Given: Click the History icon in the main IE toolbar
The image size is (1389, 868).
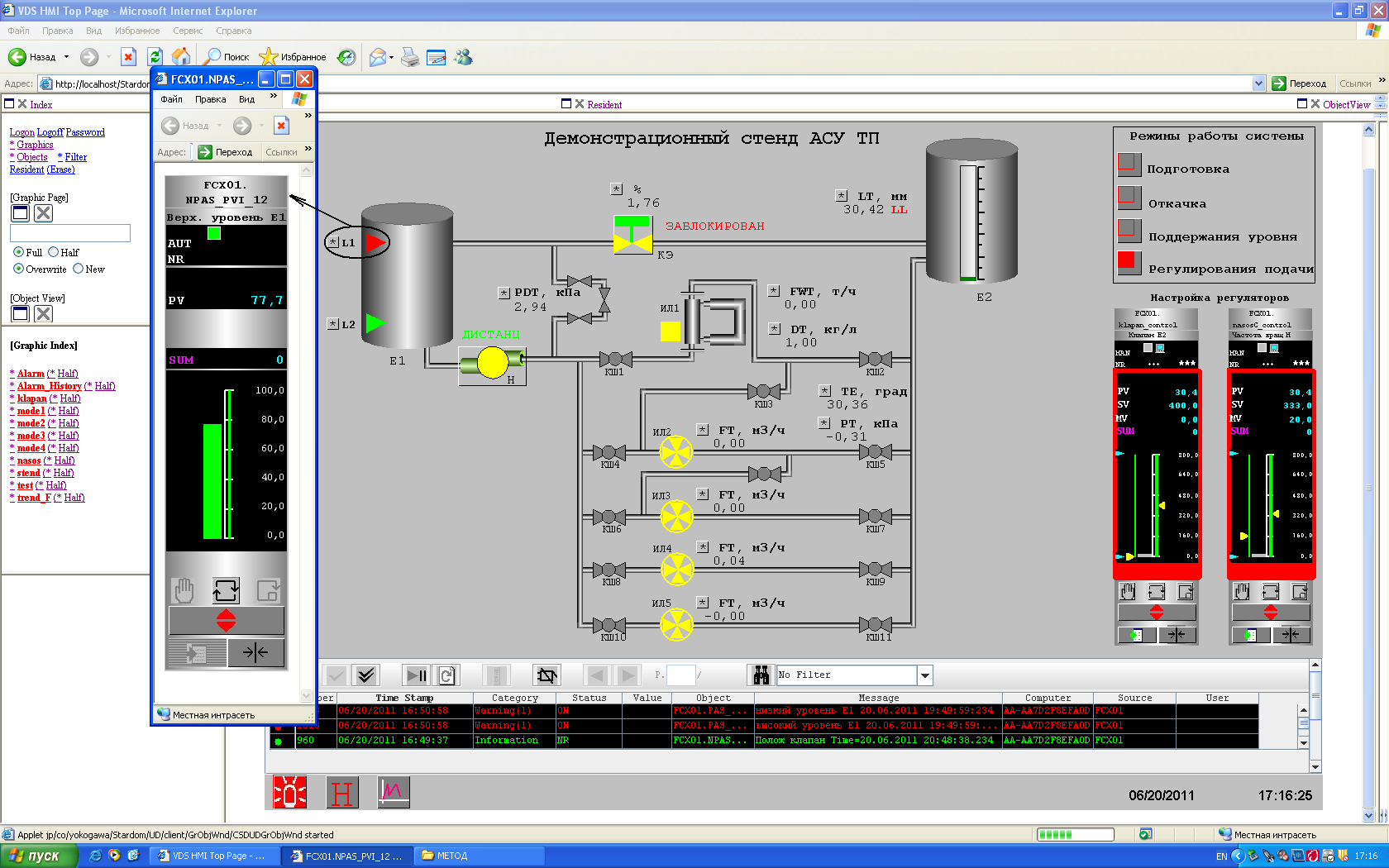Looking at the screenshot, I should 346,57.
